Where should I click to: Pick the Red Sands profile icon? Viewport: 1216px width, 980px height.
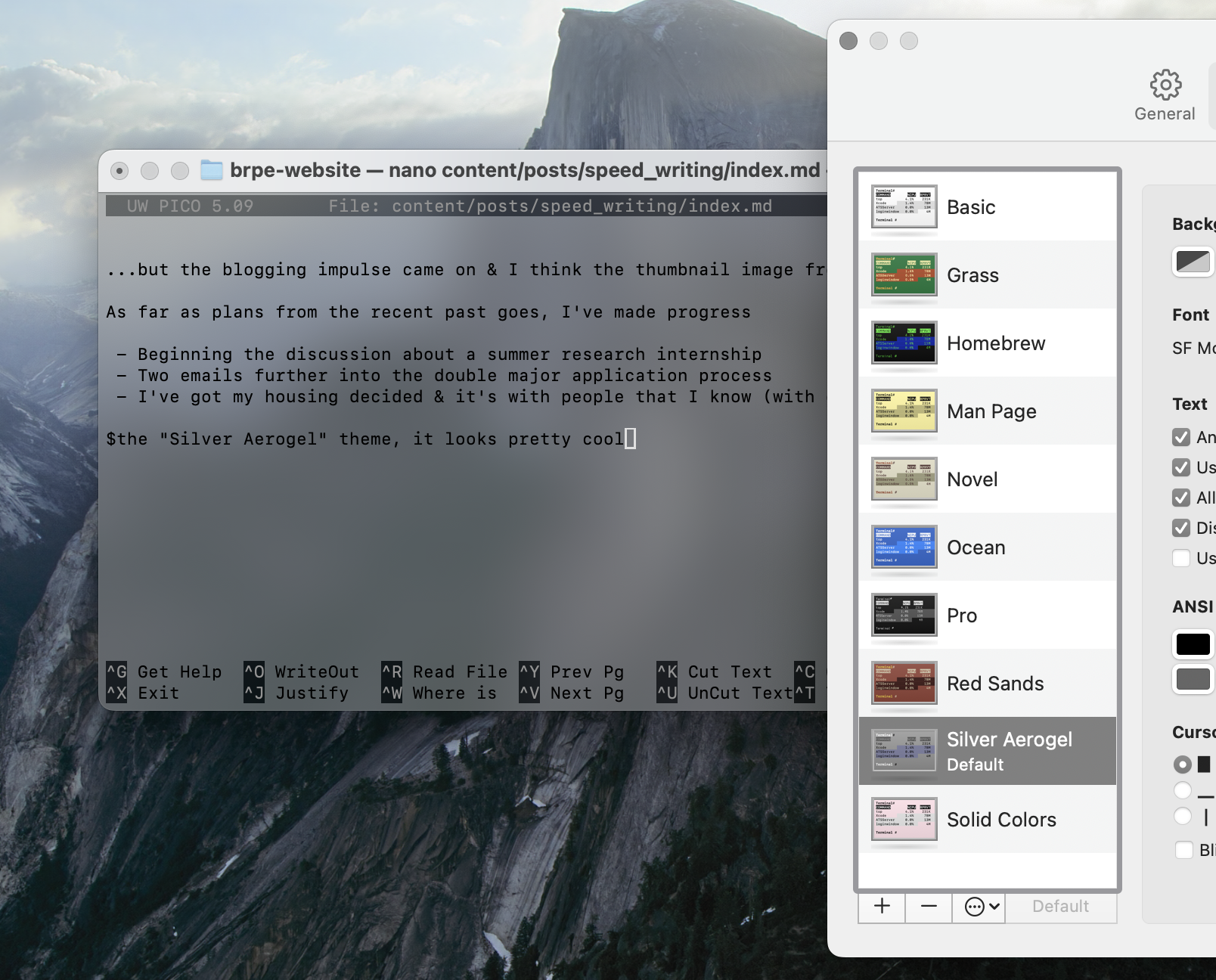click(x=904, y=684)
